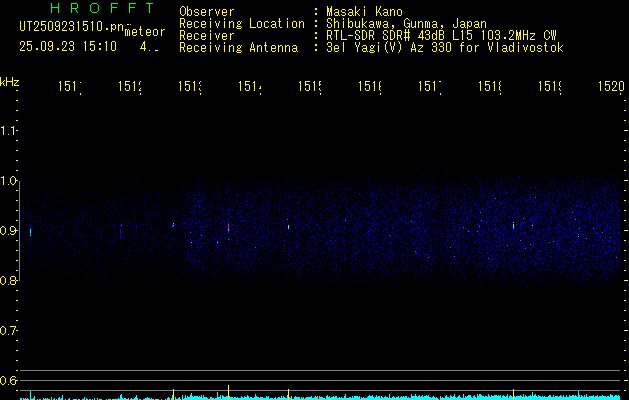Click the 0.7 frequency axis label
This screenshot has width=629, height=400.
(x=9, y=331)
